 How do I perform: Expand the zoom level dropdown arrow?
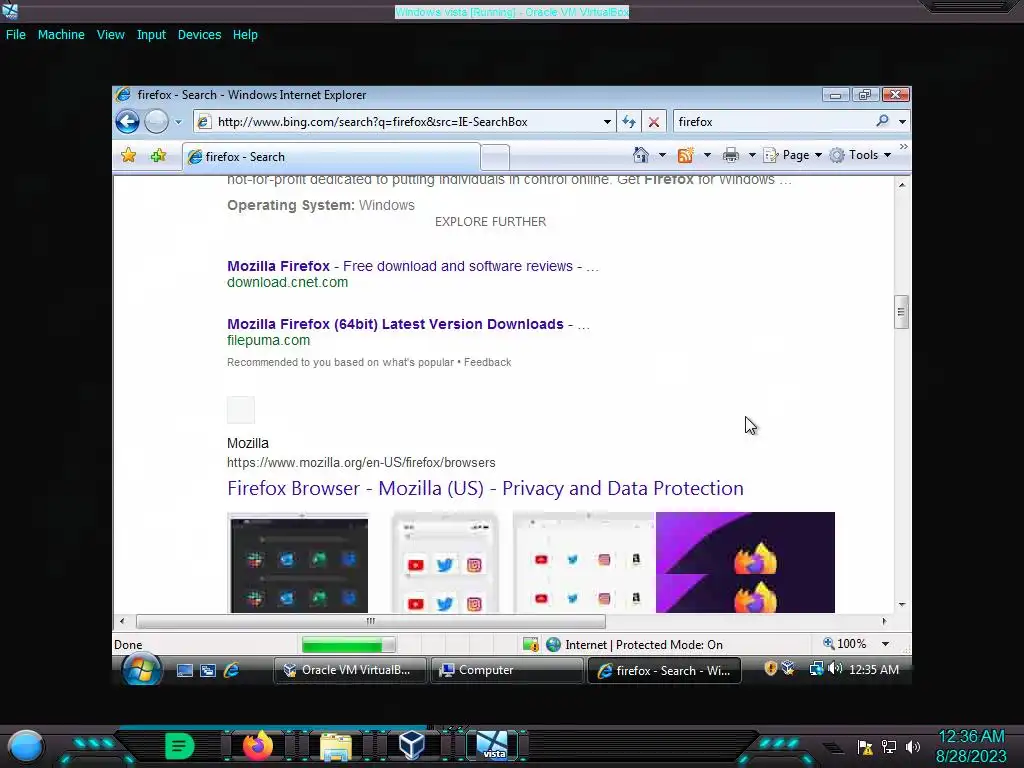pyautogui.click(x=885, y=644)
